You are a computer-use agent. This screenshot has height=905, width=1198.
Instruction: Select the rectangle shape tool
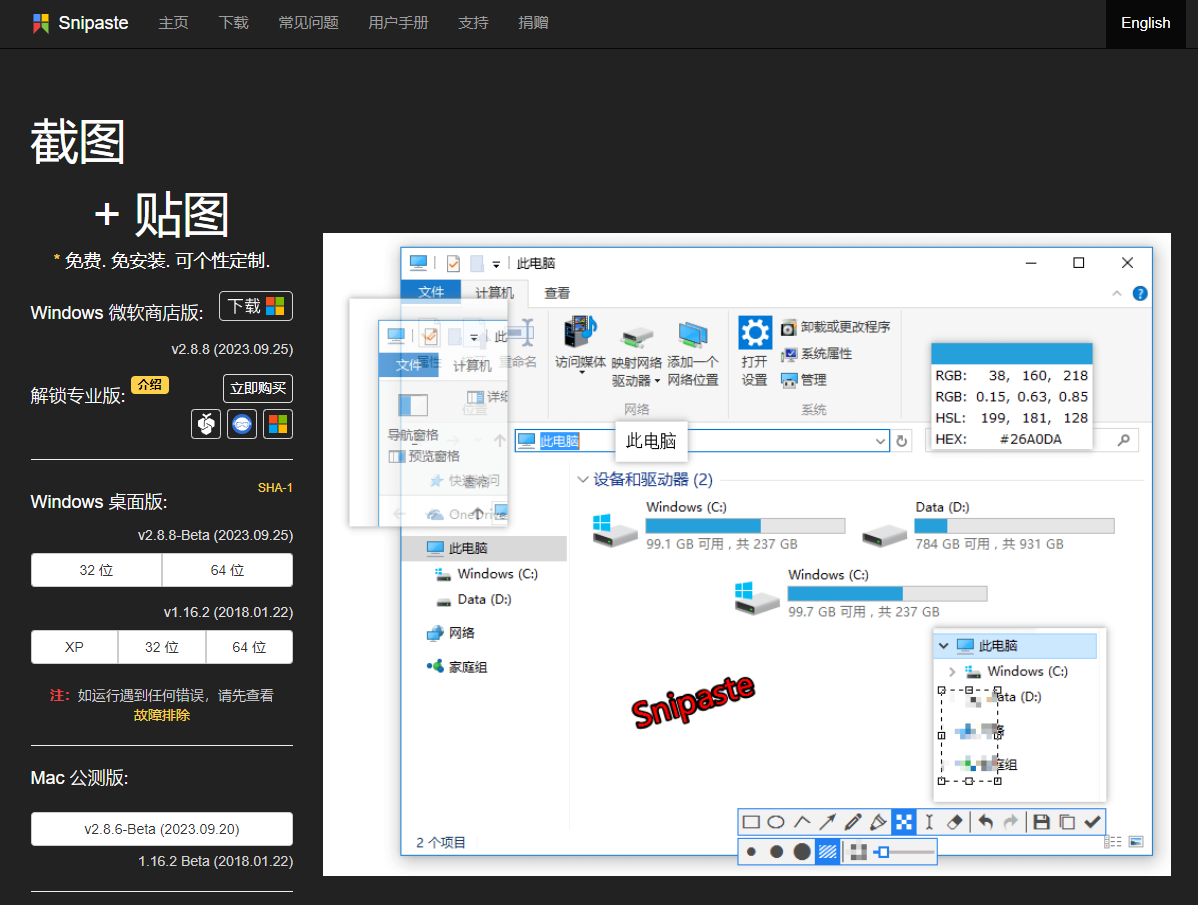pos(751,822)
